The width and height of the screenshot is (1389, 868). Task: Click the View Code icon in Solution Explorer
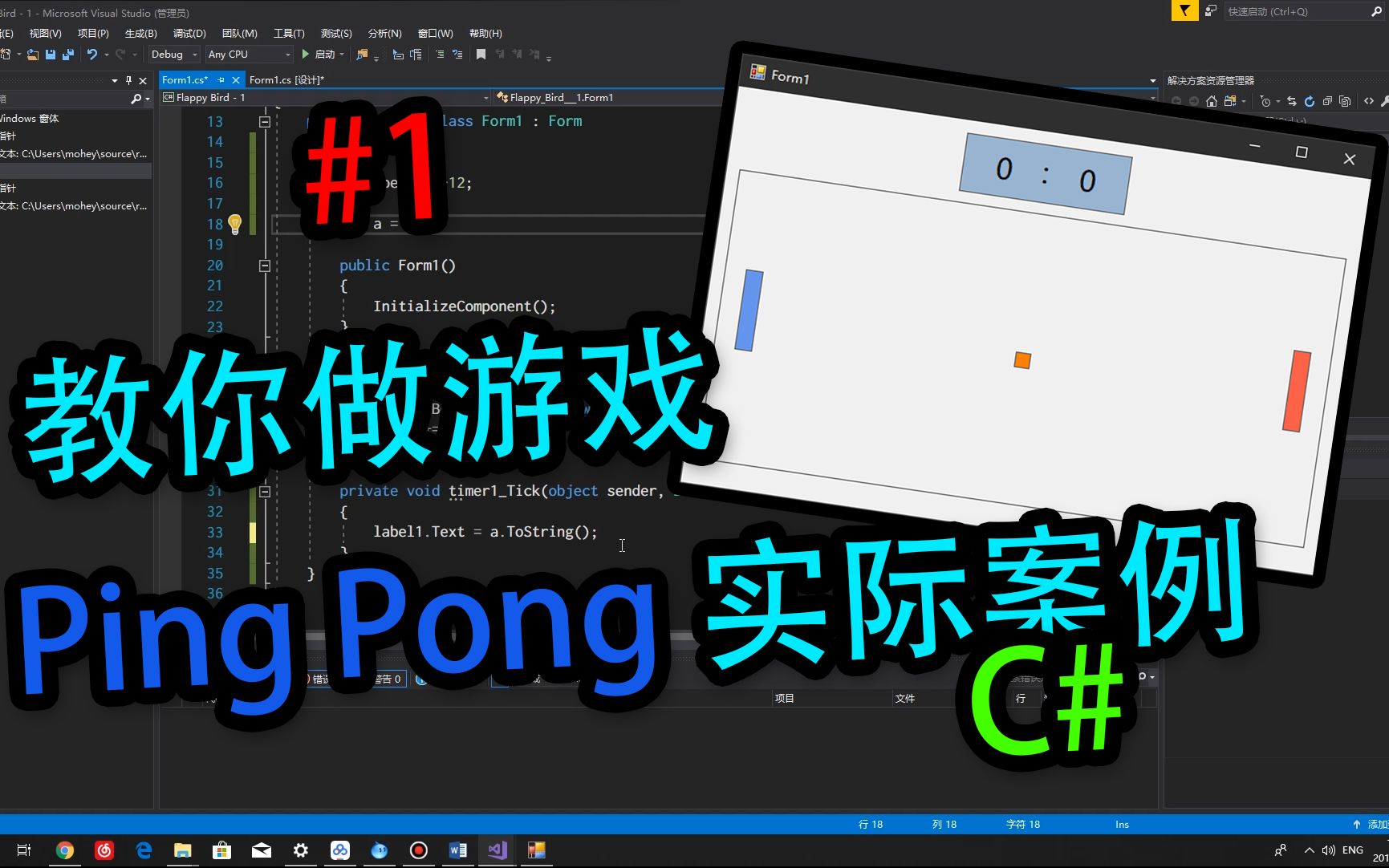coord(1369,101)
